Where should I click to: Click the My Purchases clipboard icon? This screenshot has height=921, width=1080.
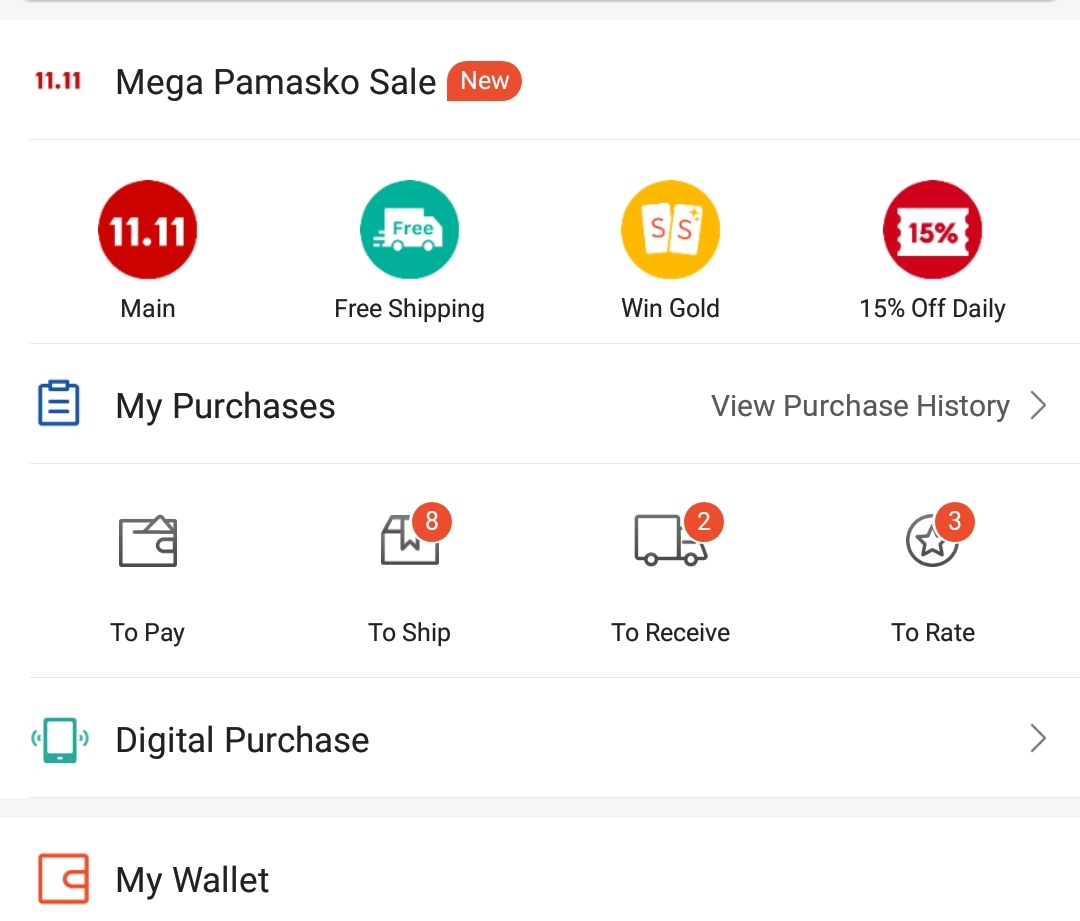coord(59,403)
